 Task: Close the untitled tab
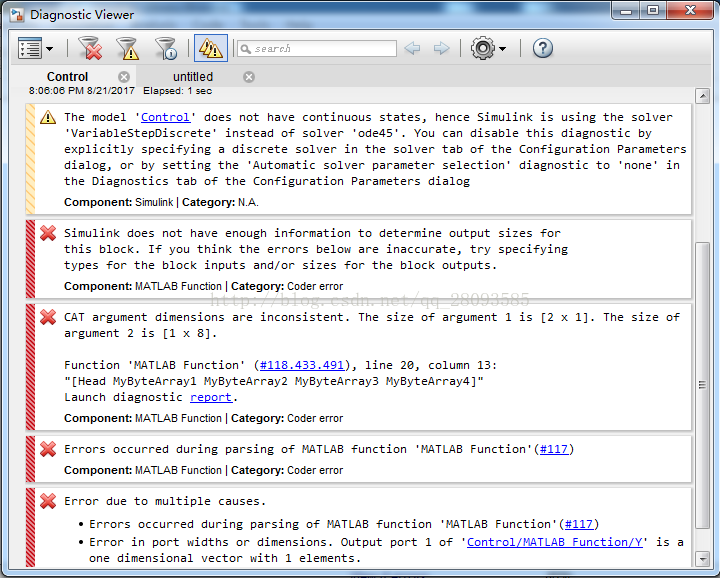pos(249,77)
